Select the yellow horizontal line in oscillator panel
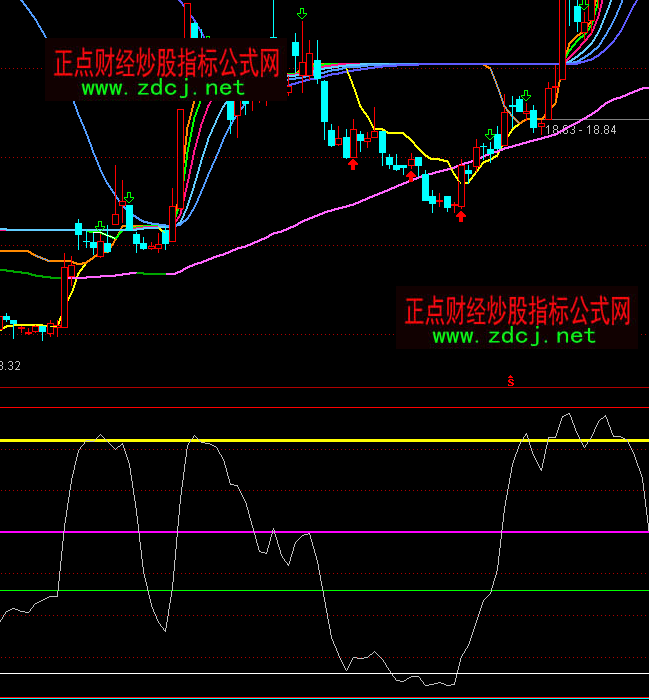 click(300, 440)
